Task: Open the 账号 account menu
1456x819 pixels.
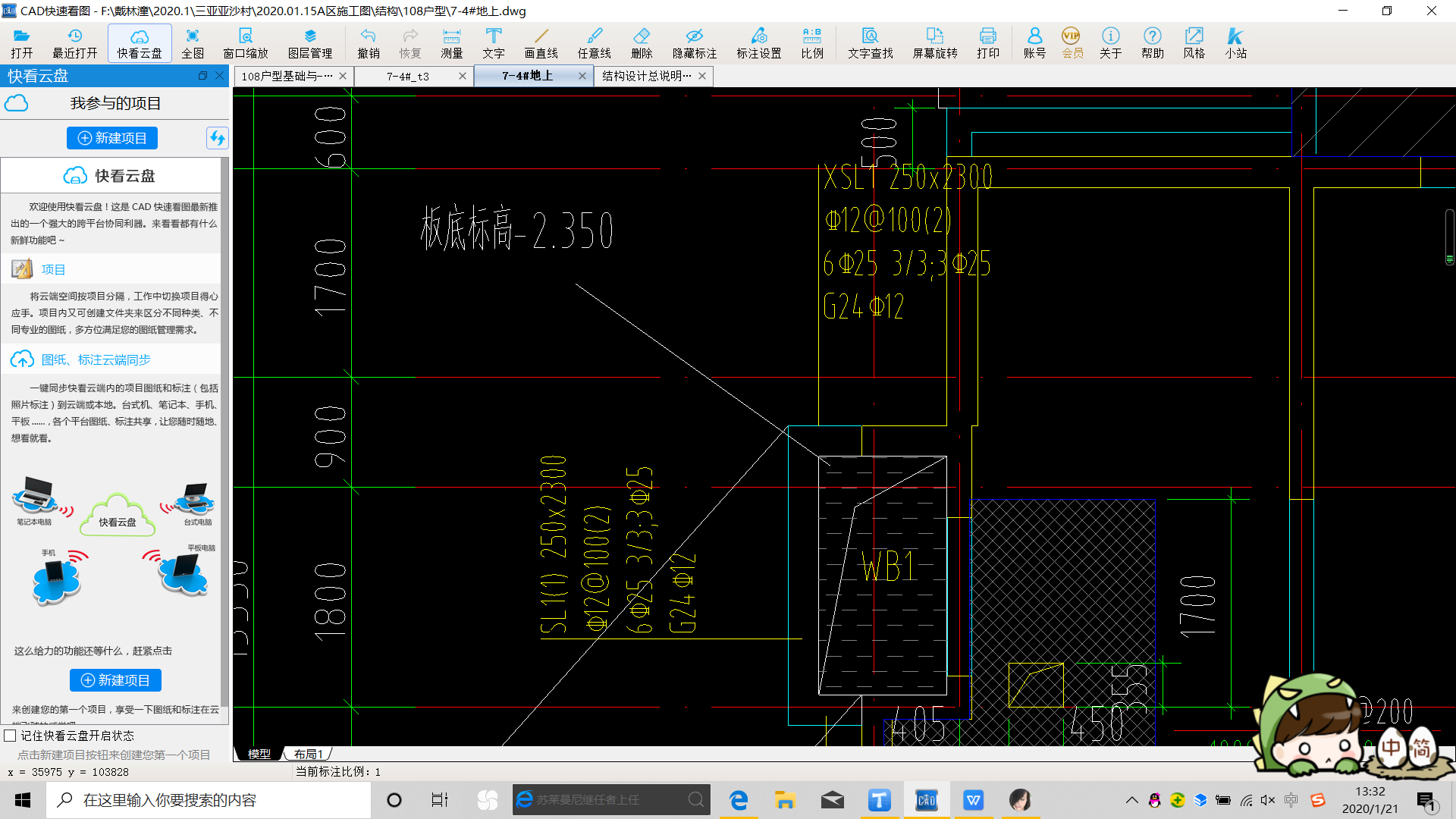Action: coord(1034,43)
